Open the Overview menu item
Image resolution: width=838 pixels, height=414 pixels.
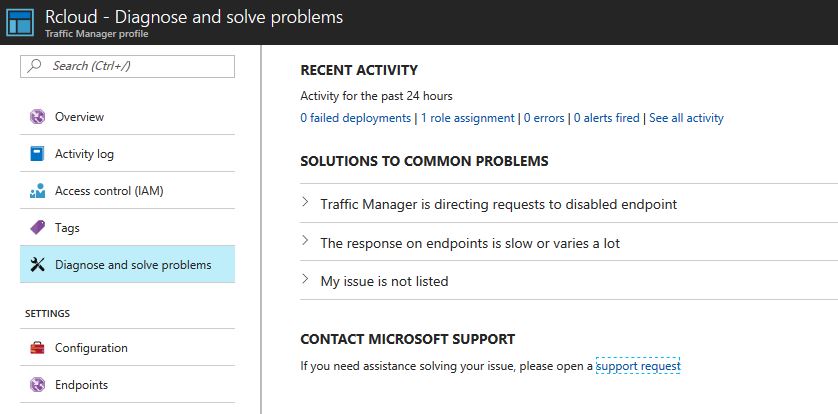(127, 116)
